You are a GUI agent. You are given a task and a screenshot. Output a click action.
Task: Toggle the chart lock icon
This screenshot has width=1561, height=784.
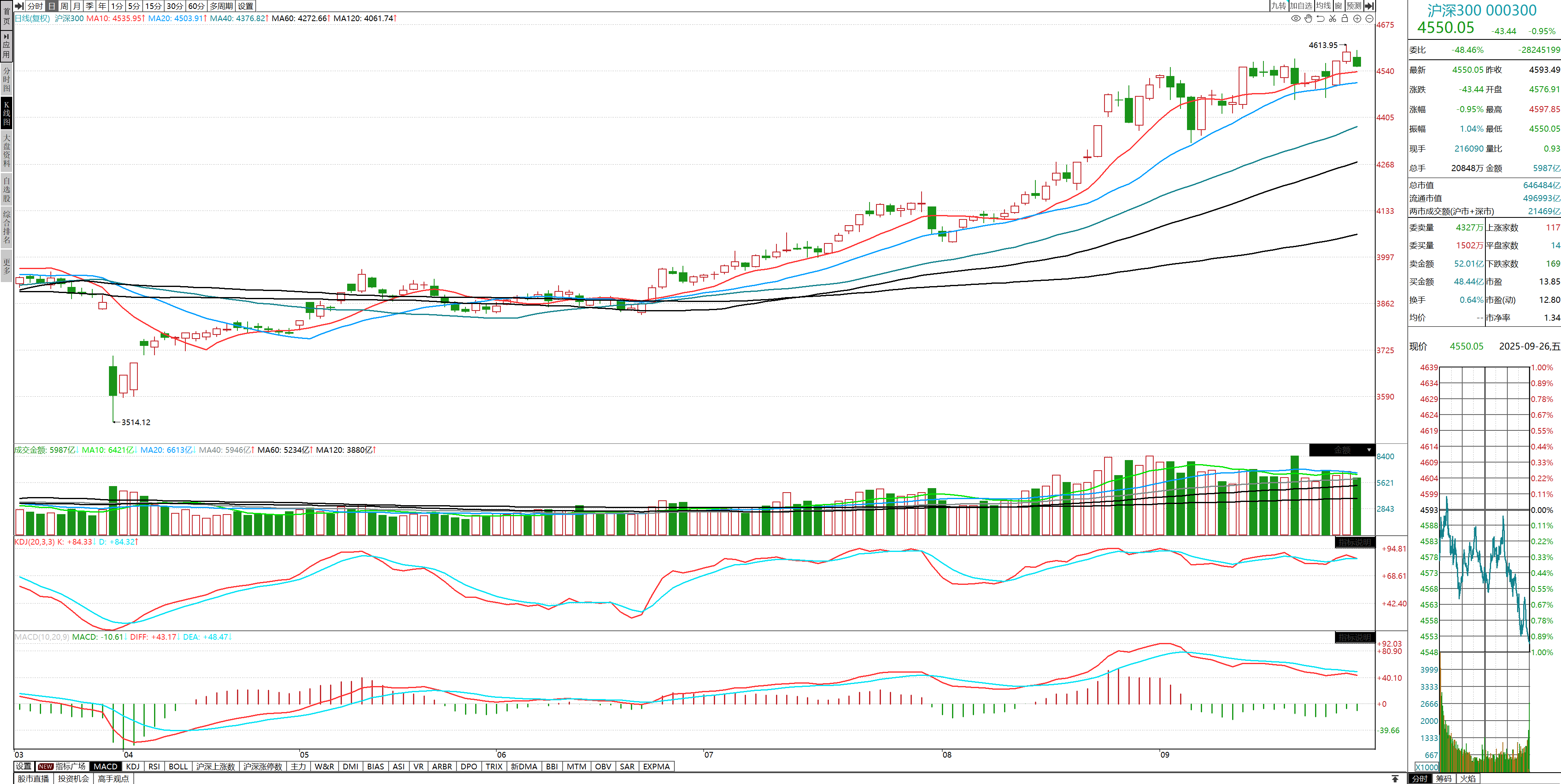(x=1345, y=18)
